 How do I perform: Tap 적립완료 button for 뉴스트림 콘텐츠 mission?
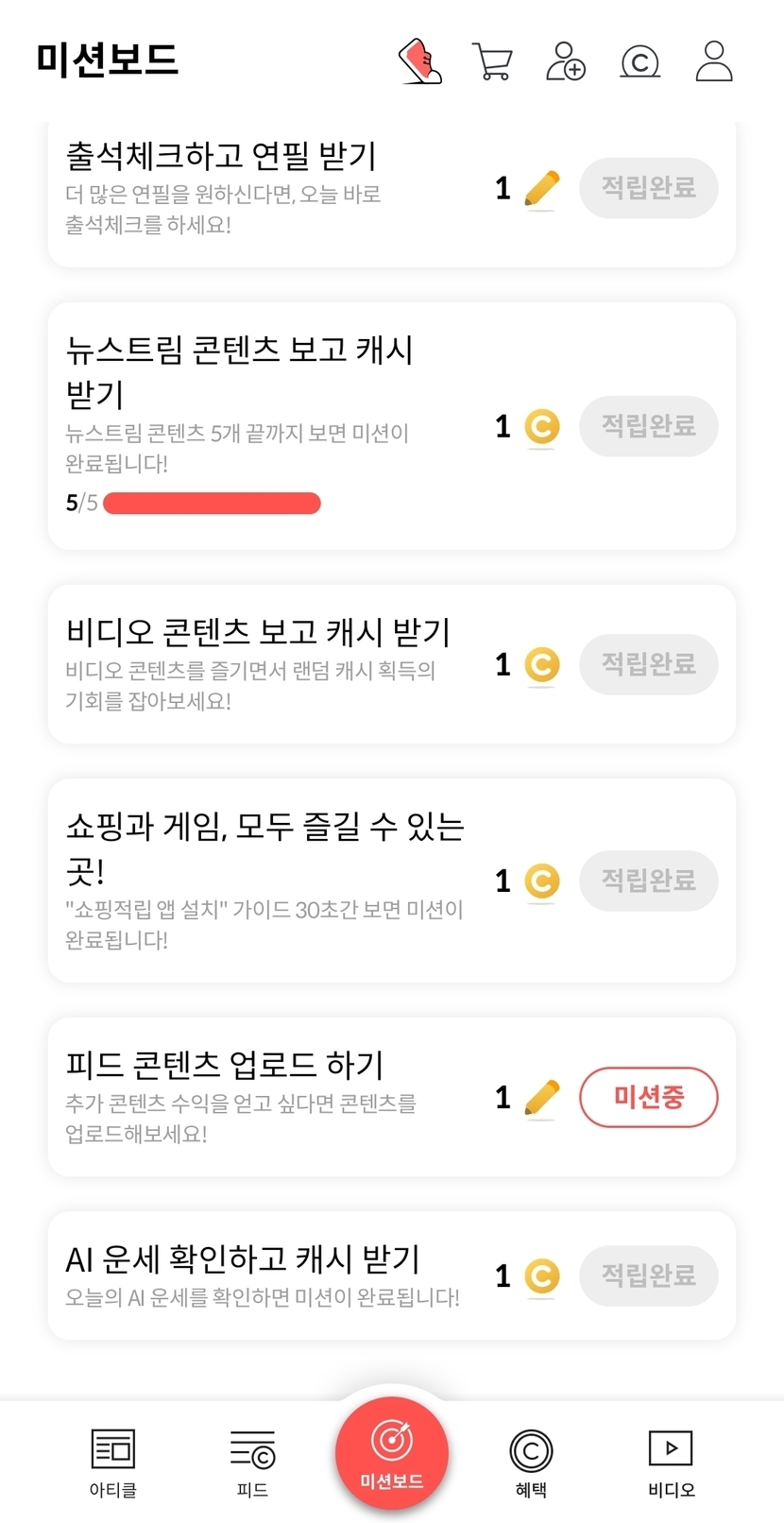point(648,426)
